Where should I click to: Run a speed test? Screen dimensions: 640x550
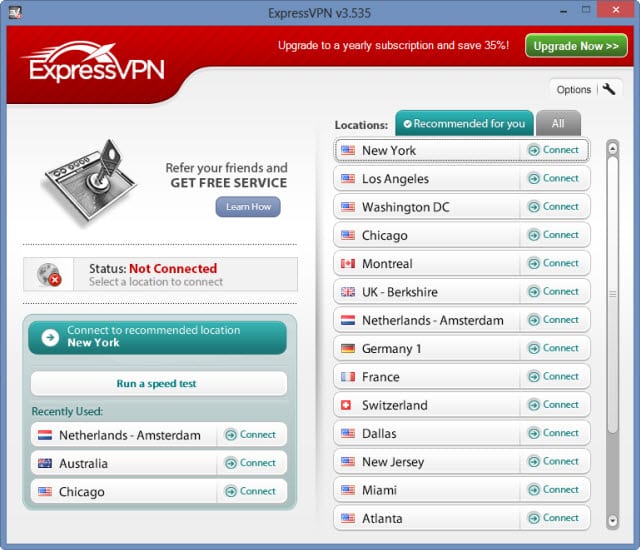point(159,383)
